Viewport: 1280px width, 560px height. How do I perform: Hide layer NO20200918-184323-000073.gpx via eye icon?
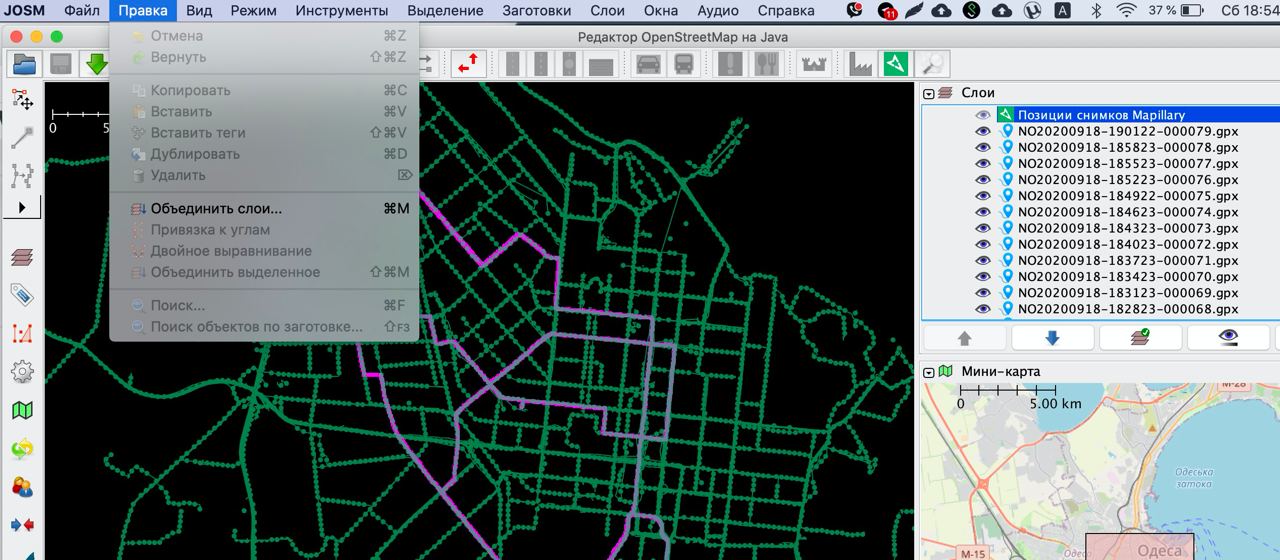[983, 228]
